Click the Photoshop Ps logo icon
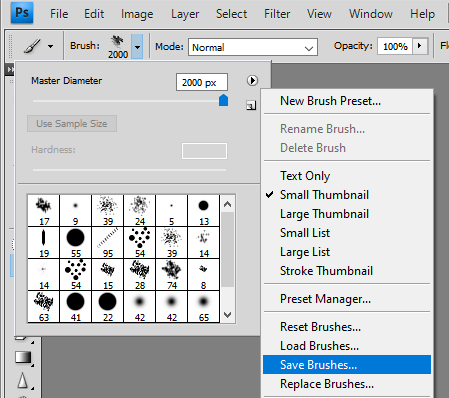 point(22,13)
